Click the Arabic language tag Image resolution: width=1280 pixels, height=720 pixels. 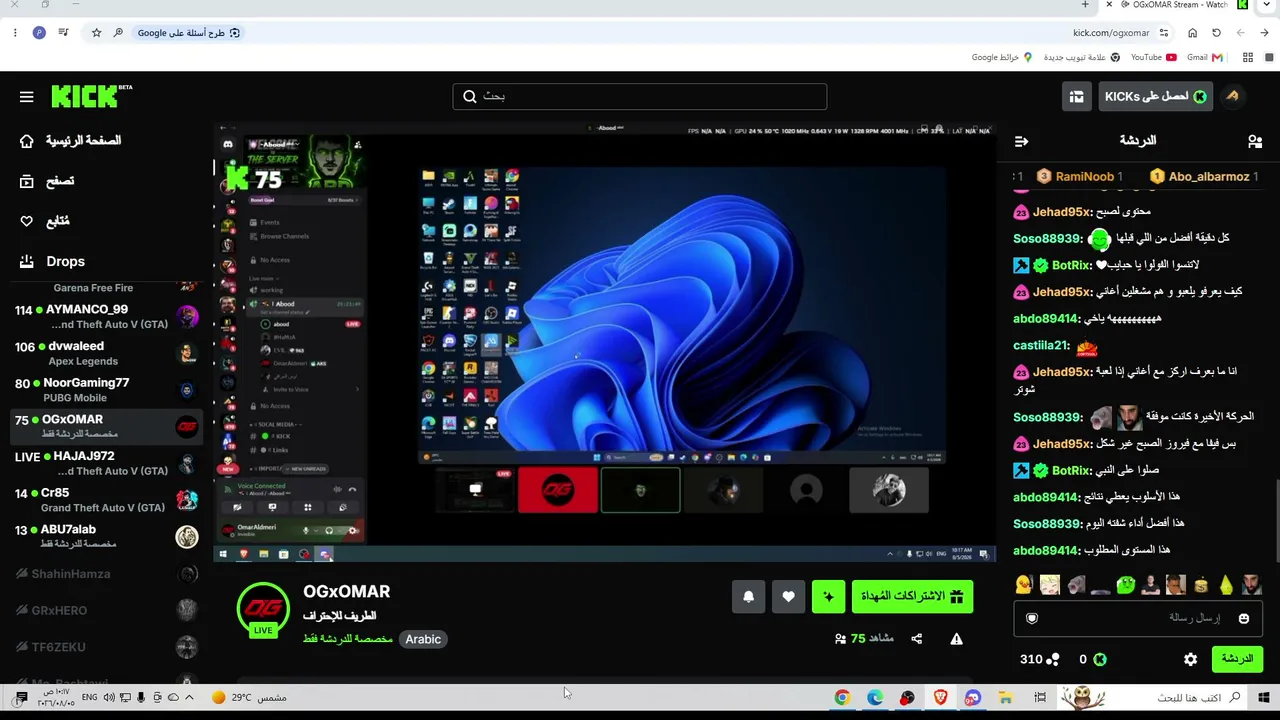click(x=423, y=639)
